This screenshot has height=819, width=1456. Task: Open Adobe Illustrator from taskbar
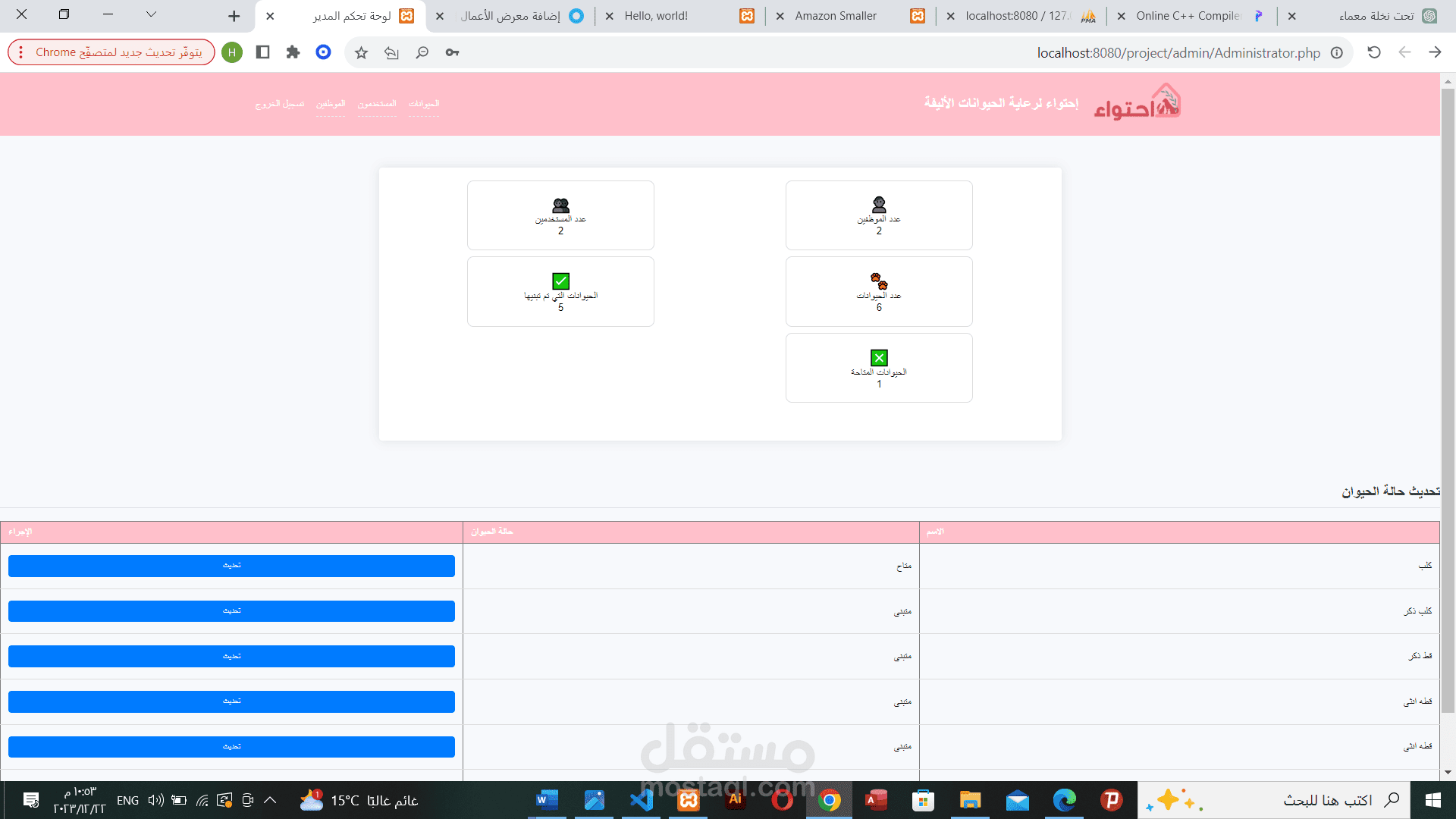point(735,800)
